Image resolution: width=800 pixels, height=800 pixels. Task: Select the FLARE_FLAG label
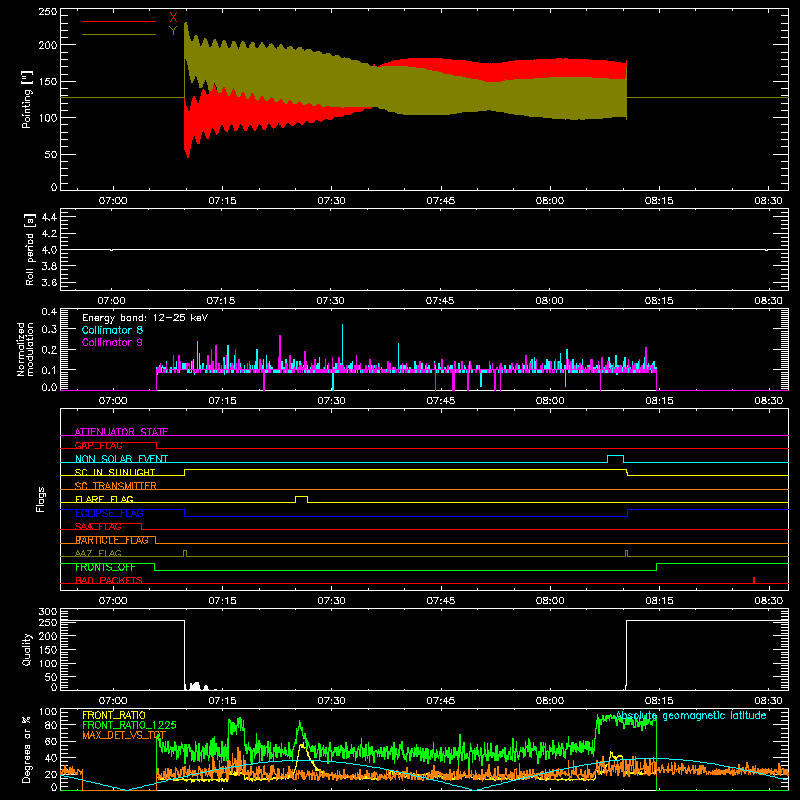[x=104, y=499]
